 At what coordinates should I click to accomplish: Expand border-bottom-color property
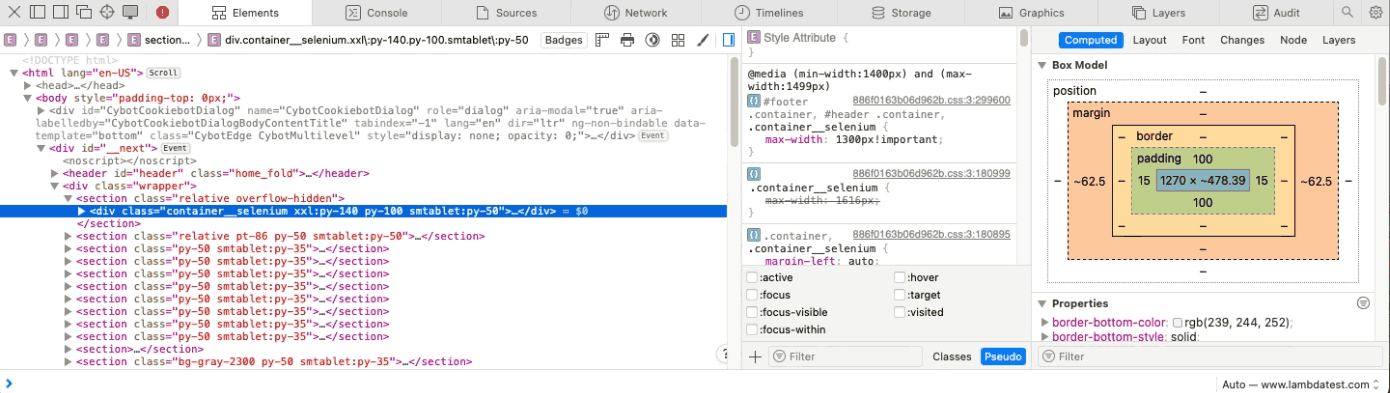pyautogui.click(x=1046, y=322)
